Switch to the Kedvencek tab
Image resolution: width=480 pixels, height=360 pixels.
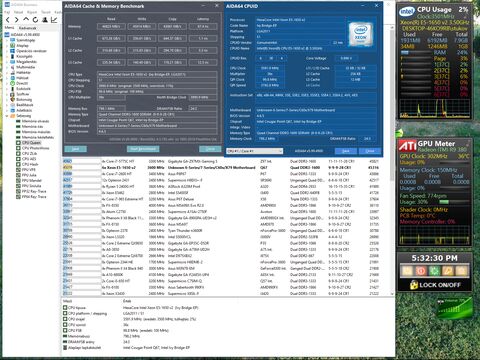27,28
